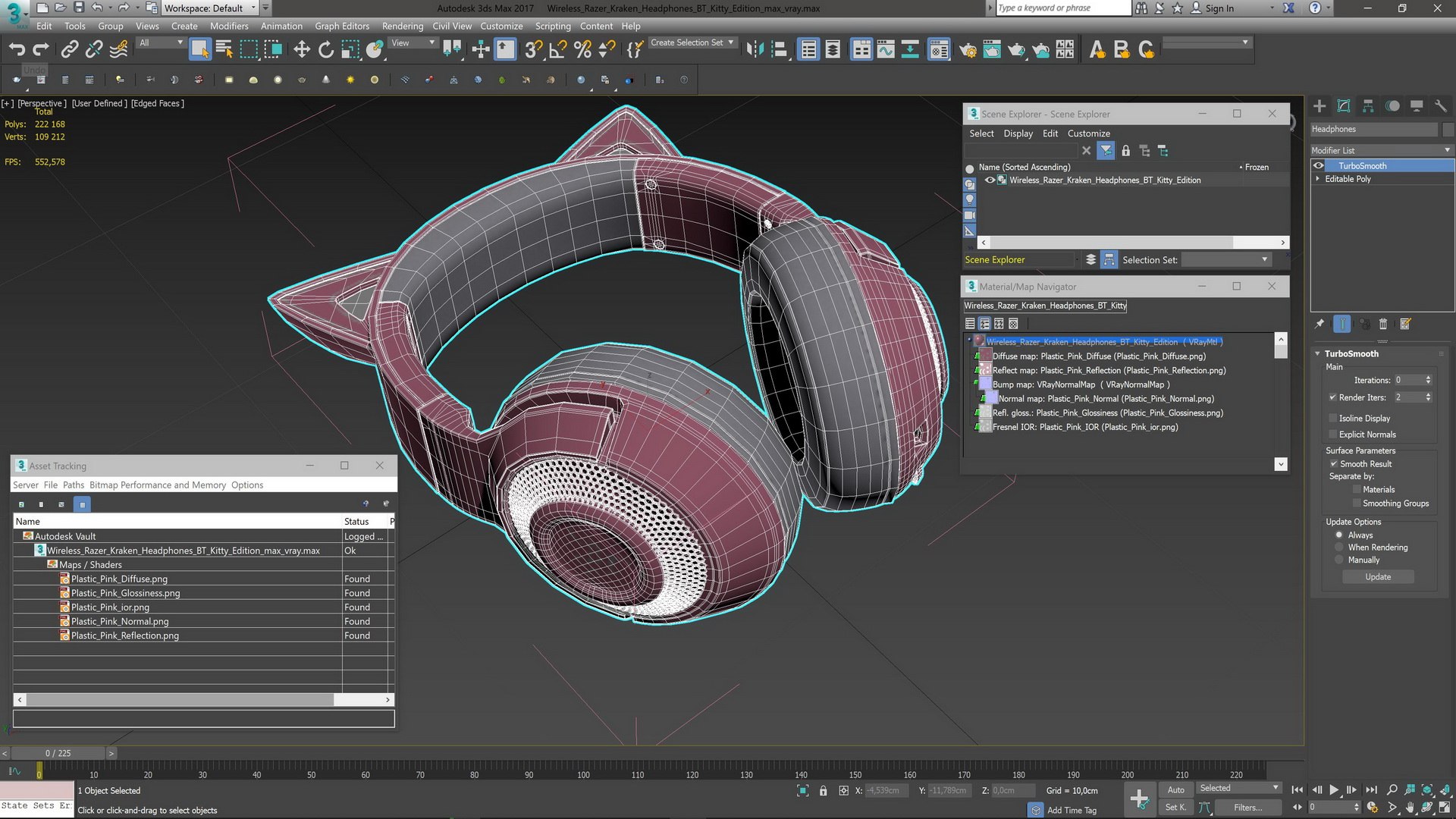The height and width of the screenshot is (819, 1456).
Task: Open the Render Setup teapot icon
Action: pyautogui.click(x=968, y=50)
